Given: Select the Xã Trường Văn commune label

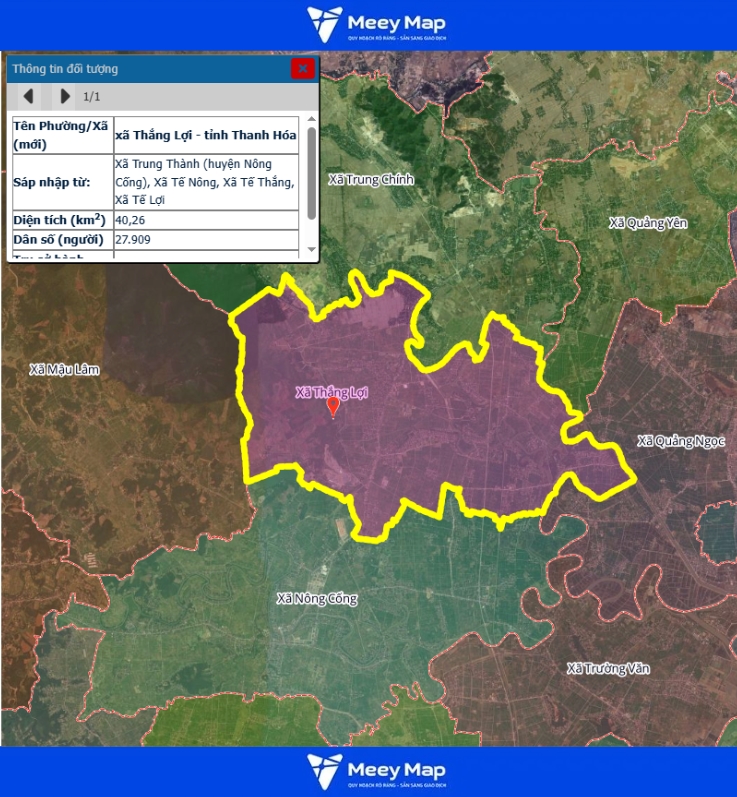Looking at the screenshot, I should click(x=607, y=668).
